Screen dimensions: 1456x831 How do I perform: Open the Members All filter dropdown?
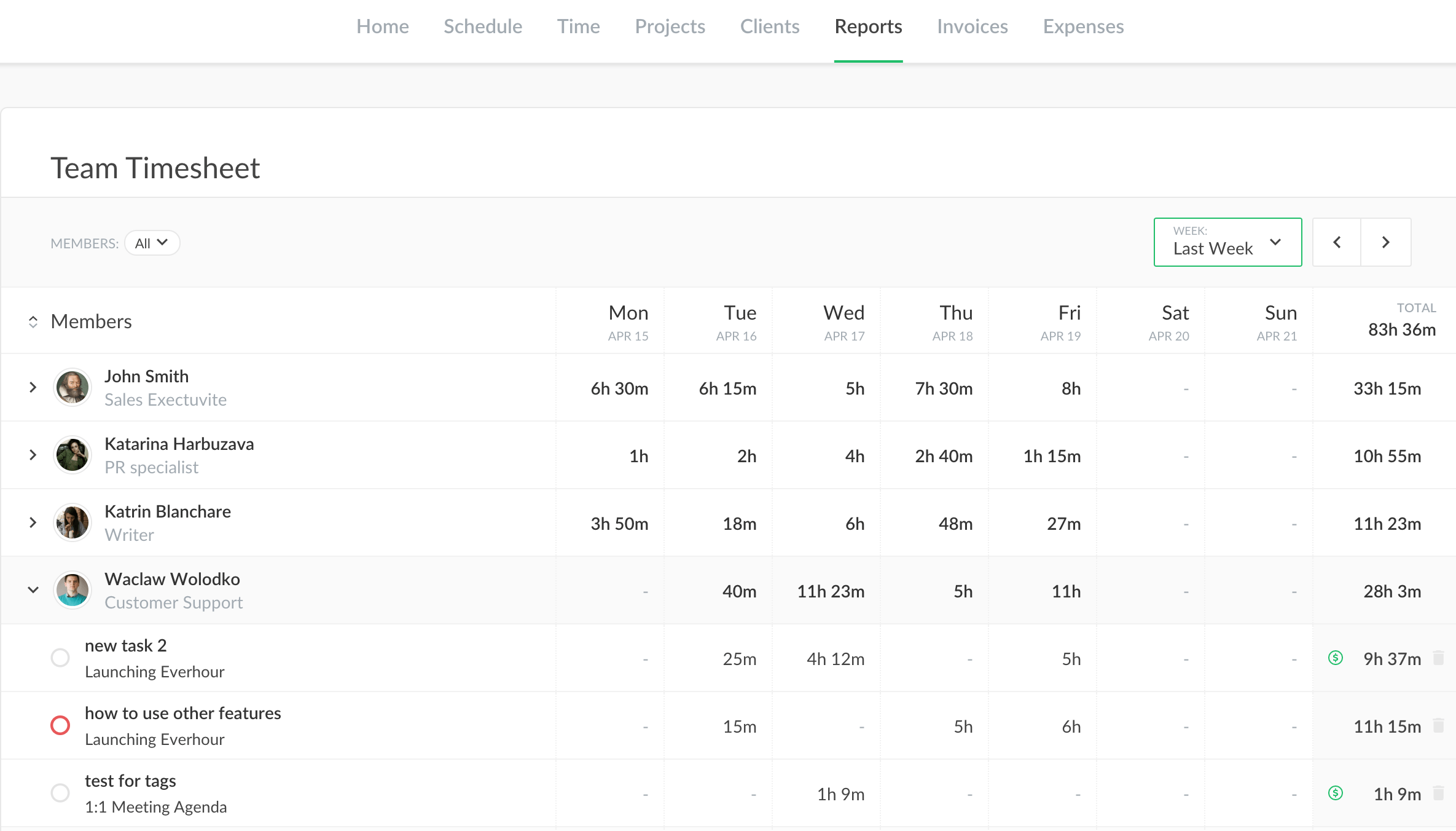point(152,243)
